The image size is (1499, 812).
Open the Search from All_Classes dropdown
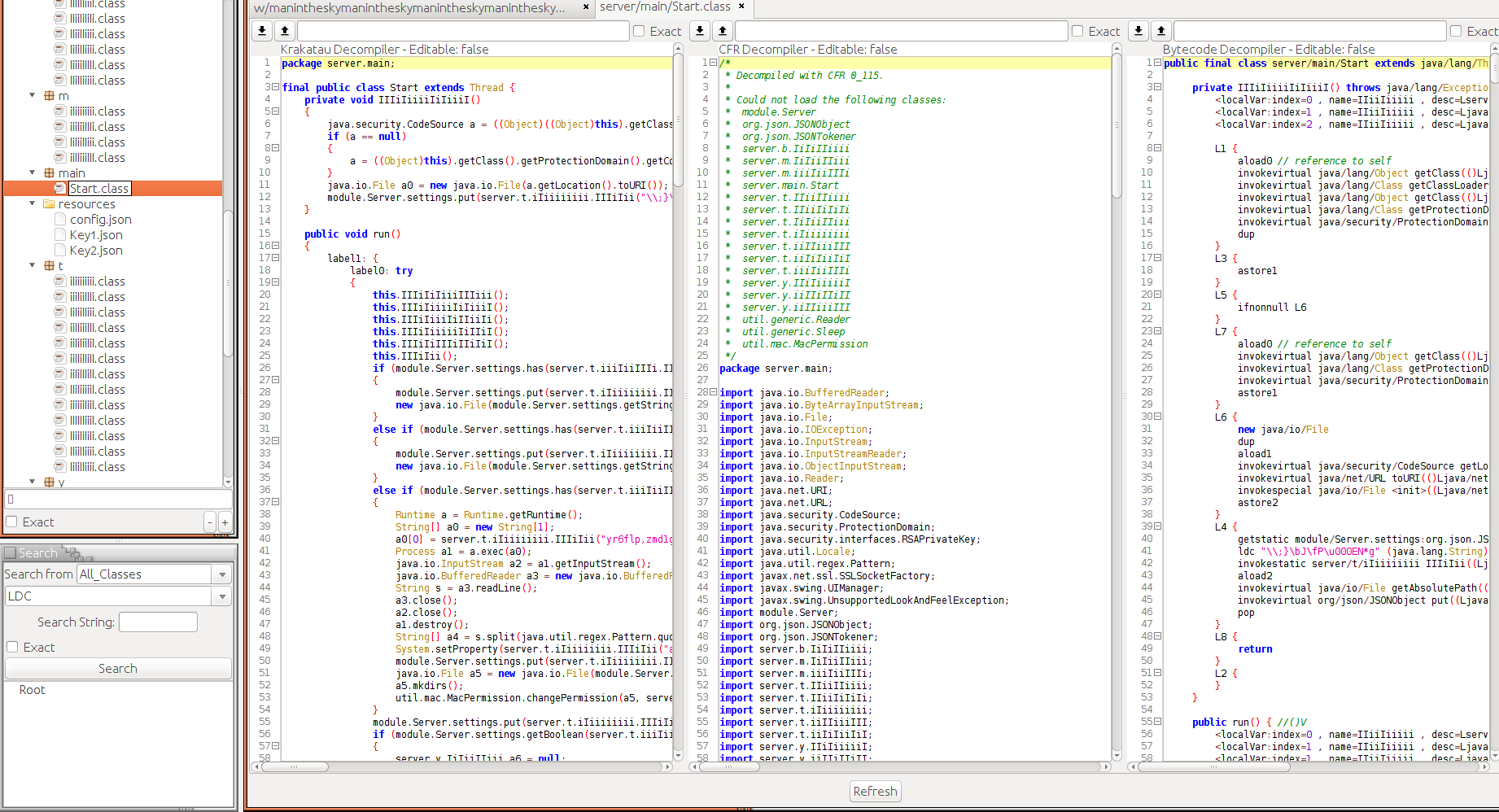click(x=222, y=574)
